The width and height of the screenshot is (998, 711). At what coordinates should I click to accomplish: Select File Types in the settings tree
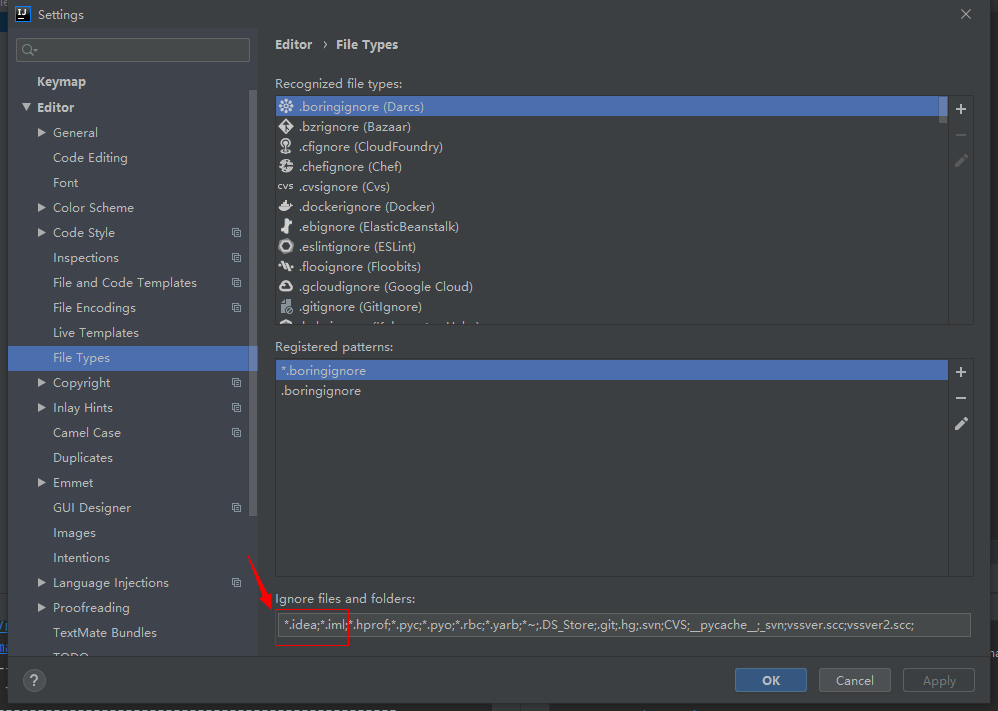tap(132, 358)
